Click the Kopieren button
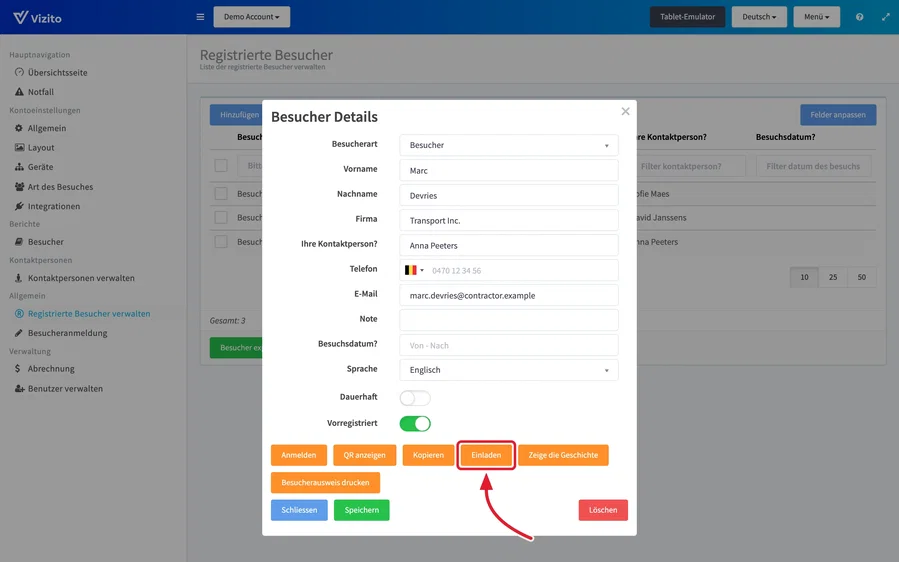 click(428, 455)
